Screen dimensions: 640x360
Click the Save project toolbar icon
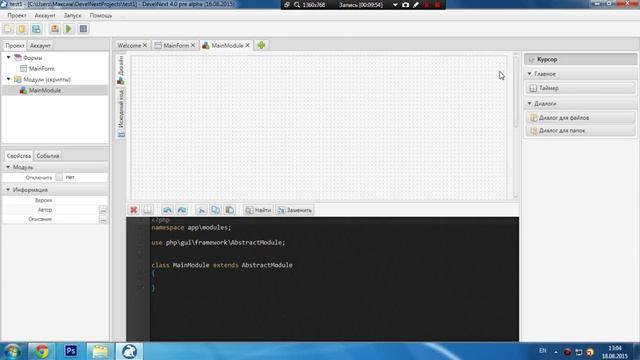pos(36,29)
